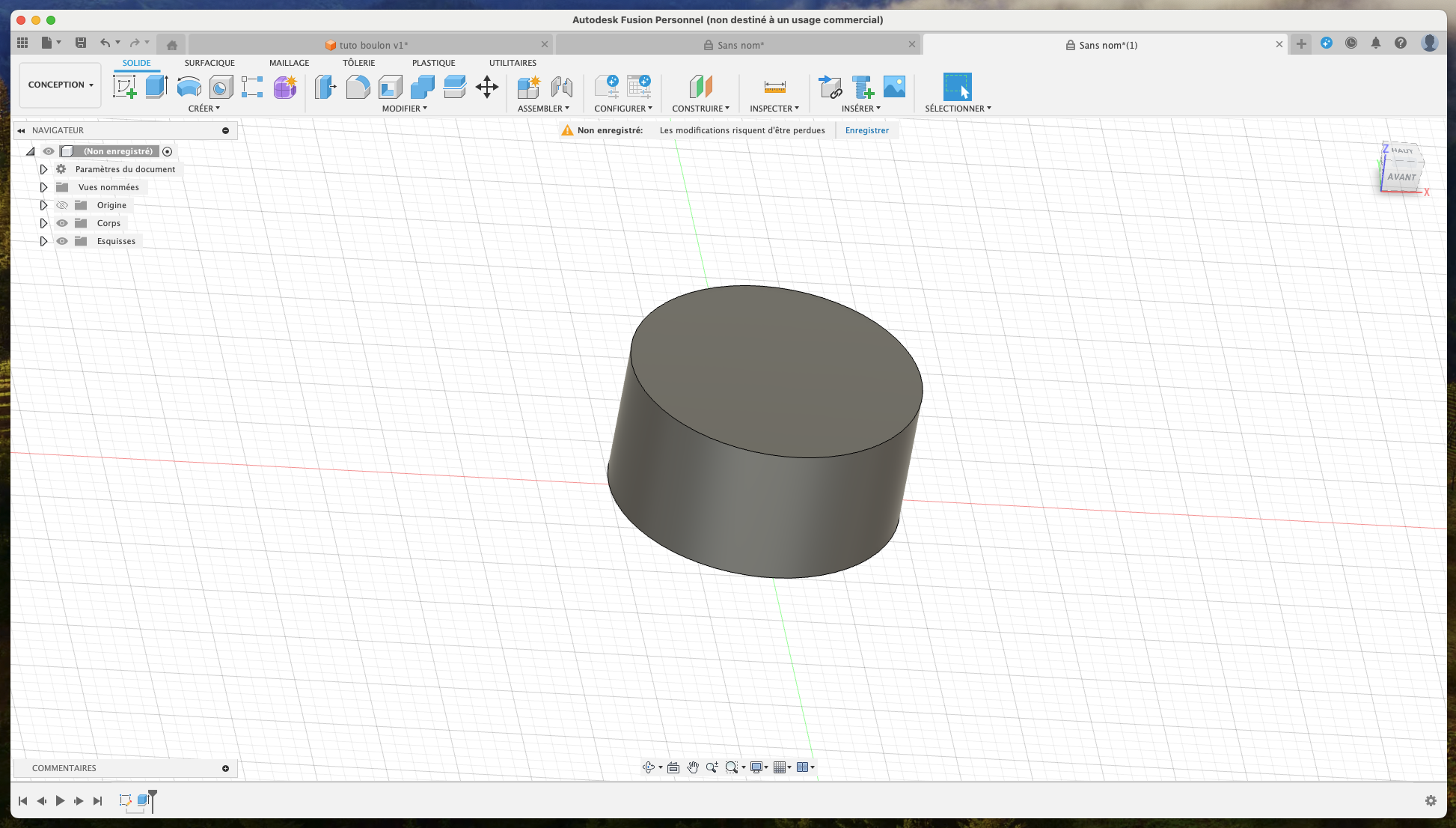Switch to the MAILLAGE tab

[x=290, y=63]
